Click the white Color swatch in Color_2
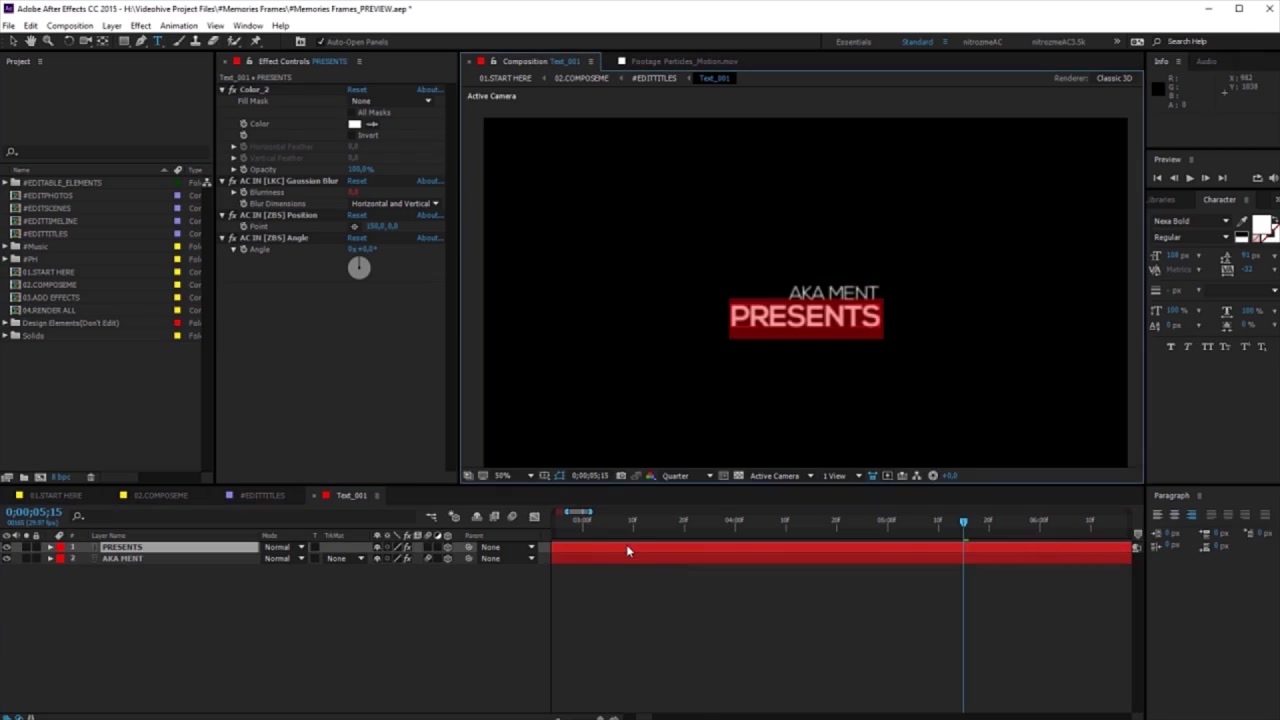 pos(354,124)
